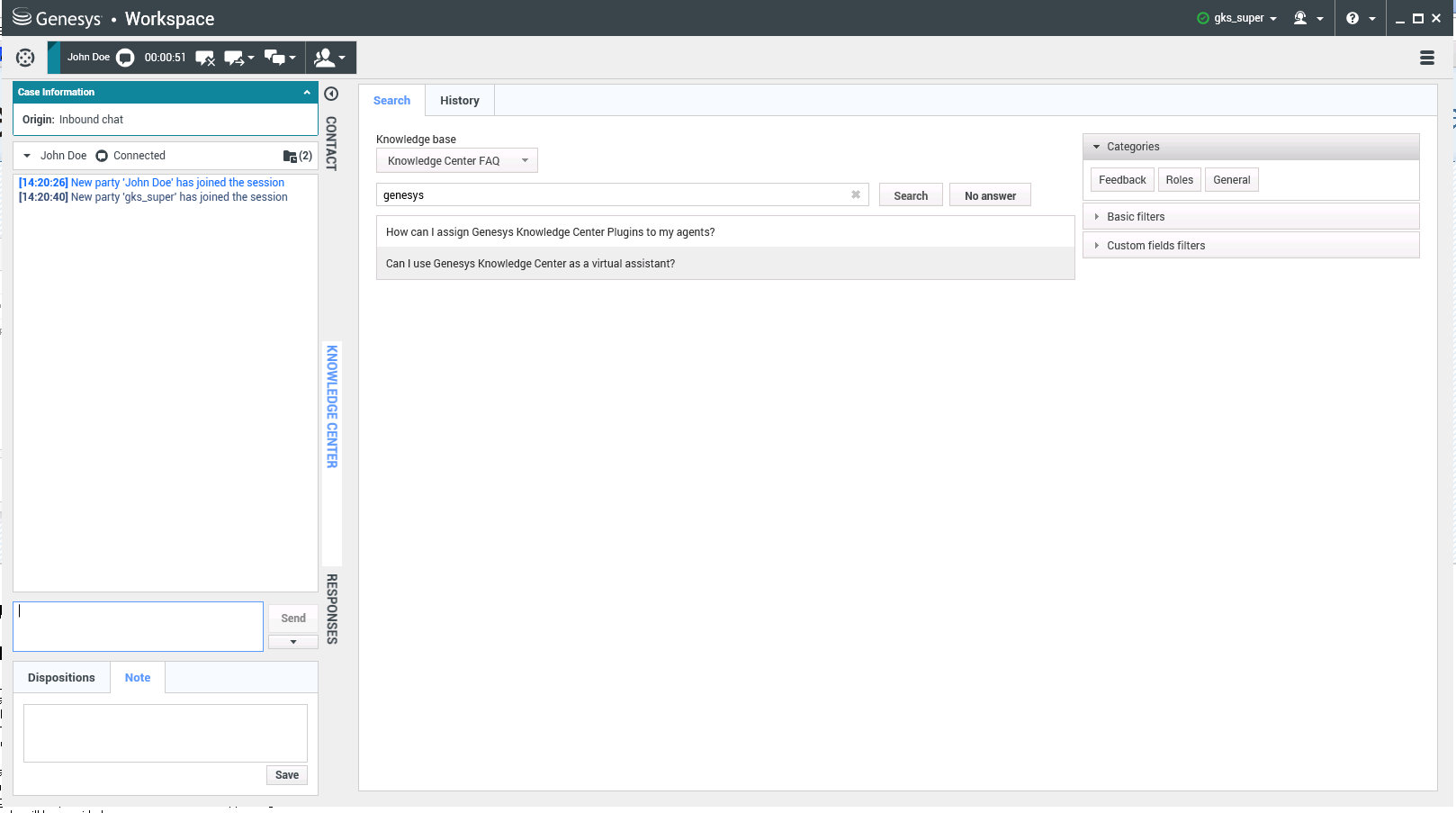The image size is (1456, 813).
Task: Open the gks_super agent menu
Action: [1245, 18]
